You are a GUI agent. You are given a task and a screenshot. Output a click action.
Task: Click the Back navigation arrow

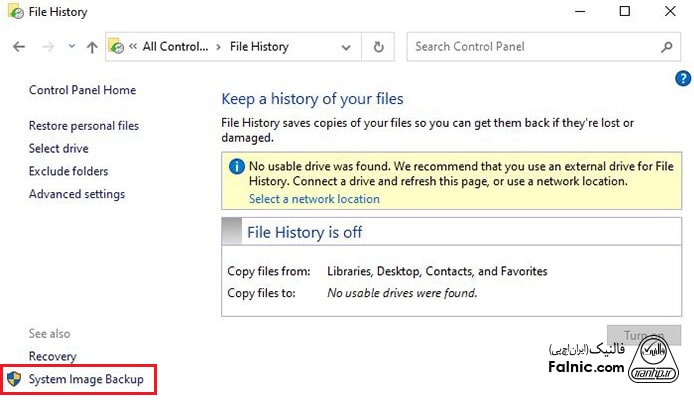click(x=18, y=47)
